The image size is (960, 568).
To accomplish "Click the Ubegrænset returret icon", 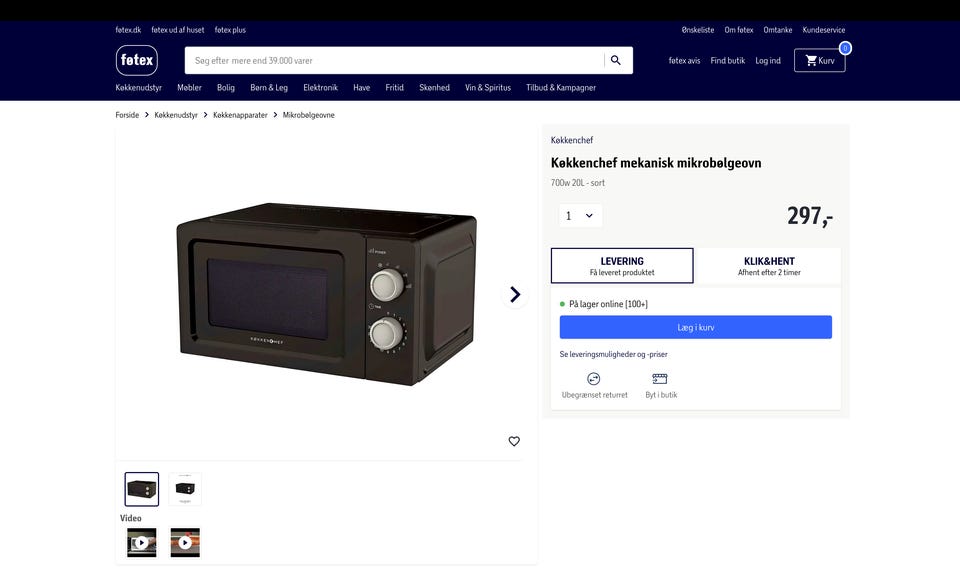I will click(594, 379).
